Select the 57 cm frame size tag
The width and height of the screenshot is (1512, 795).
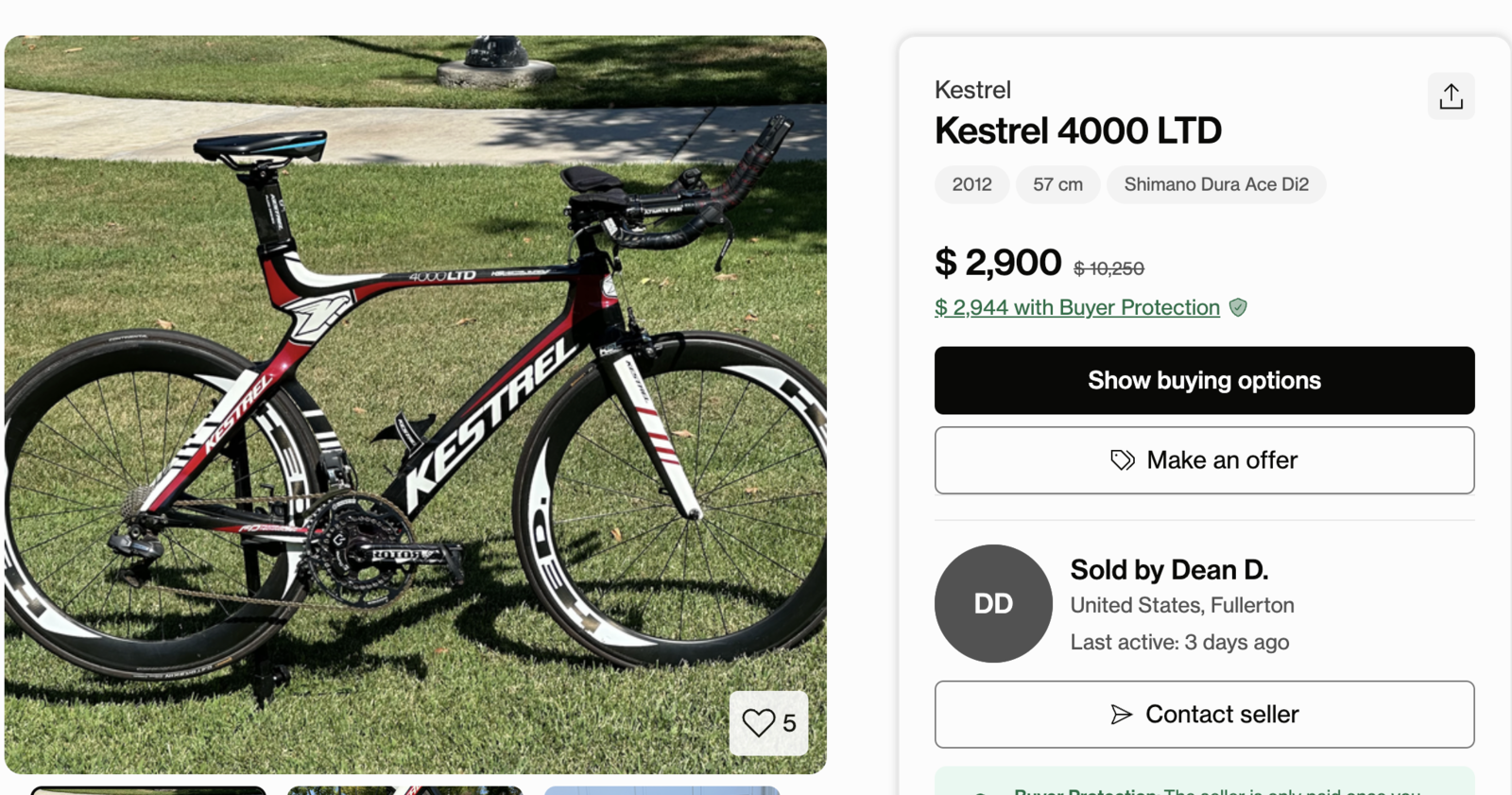click(1057, 184)
